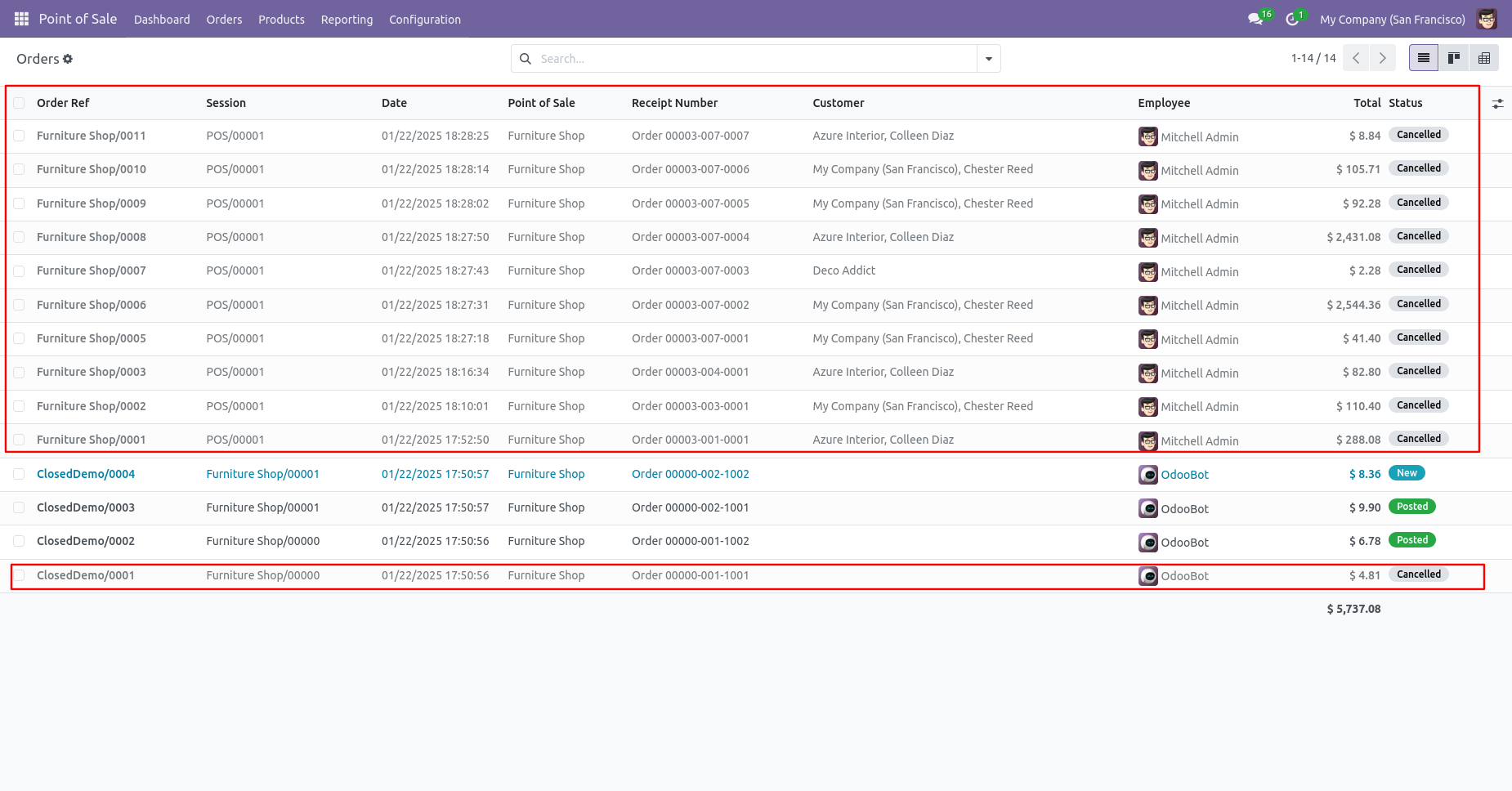Viewport: 1512px width, 791px height.
Task: Click Cancelled badge on Furniture Shop/0002
Action: tap(1419, 405)
